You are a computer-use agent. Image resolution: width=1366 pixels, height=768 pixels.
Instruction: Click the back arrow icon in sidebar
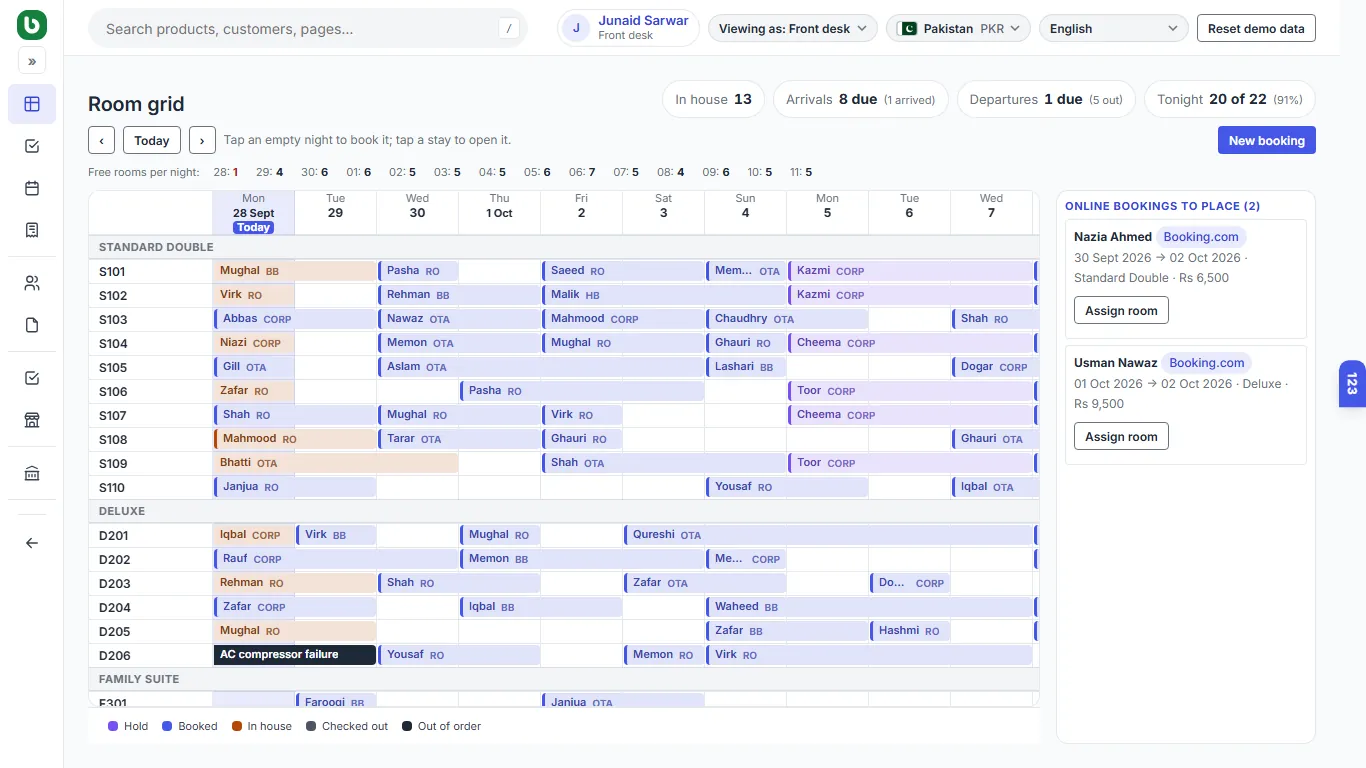click(32, 543)
